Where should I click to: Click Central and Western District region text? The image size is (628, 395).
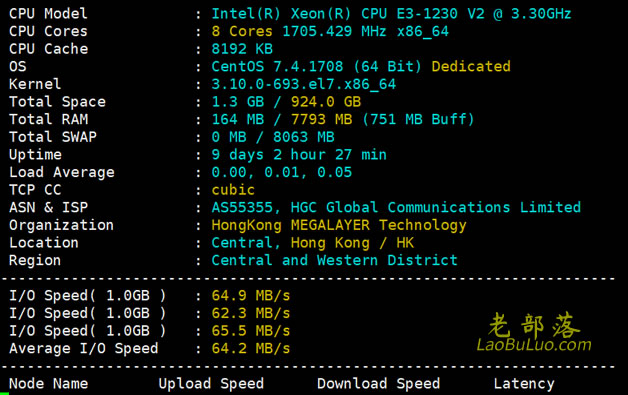[334, 260]
